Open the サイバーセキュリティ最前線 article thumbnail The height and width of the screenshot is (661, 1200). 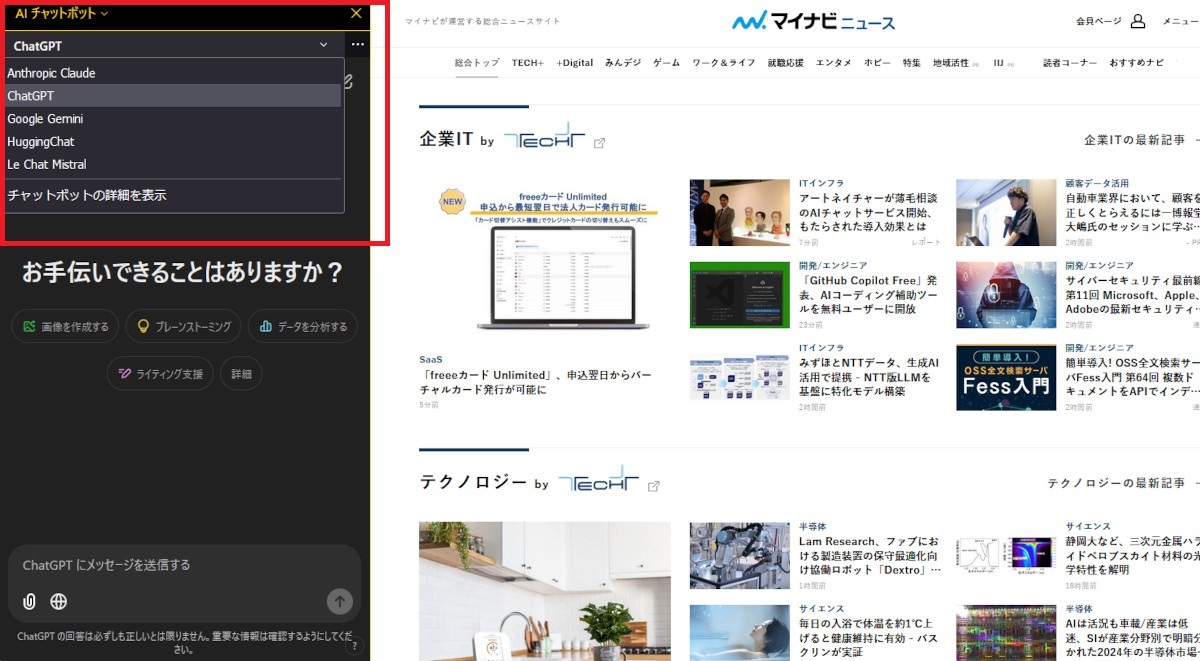1006,295
